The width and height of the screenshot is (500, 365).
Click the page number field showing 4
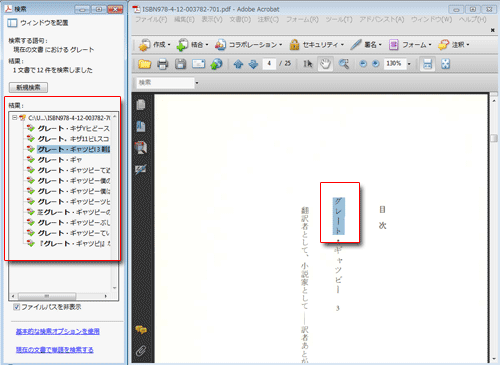click(269, 63)
